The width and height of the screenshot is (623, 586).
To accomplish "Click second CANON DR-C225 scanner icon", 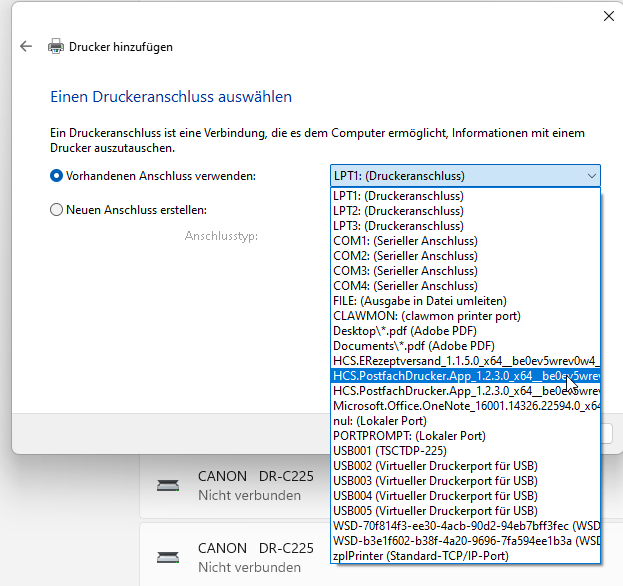I will click(x=168, y=557).
